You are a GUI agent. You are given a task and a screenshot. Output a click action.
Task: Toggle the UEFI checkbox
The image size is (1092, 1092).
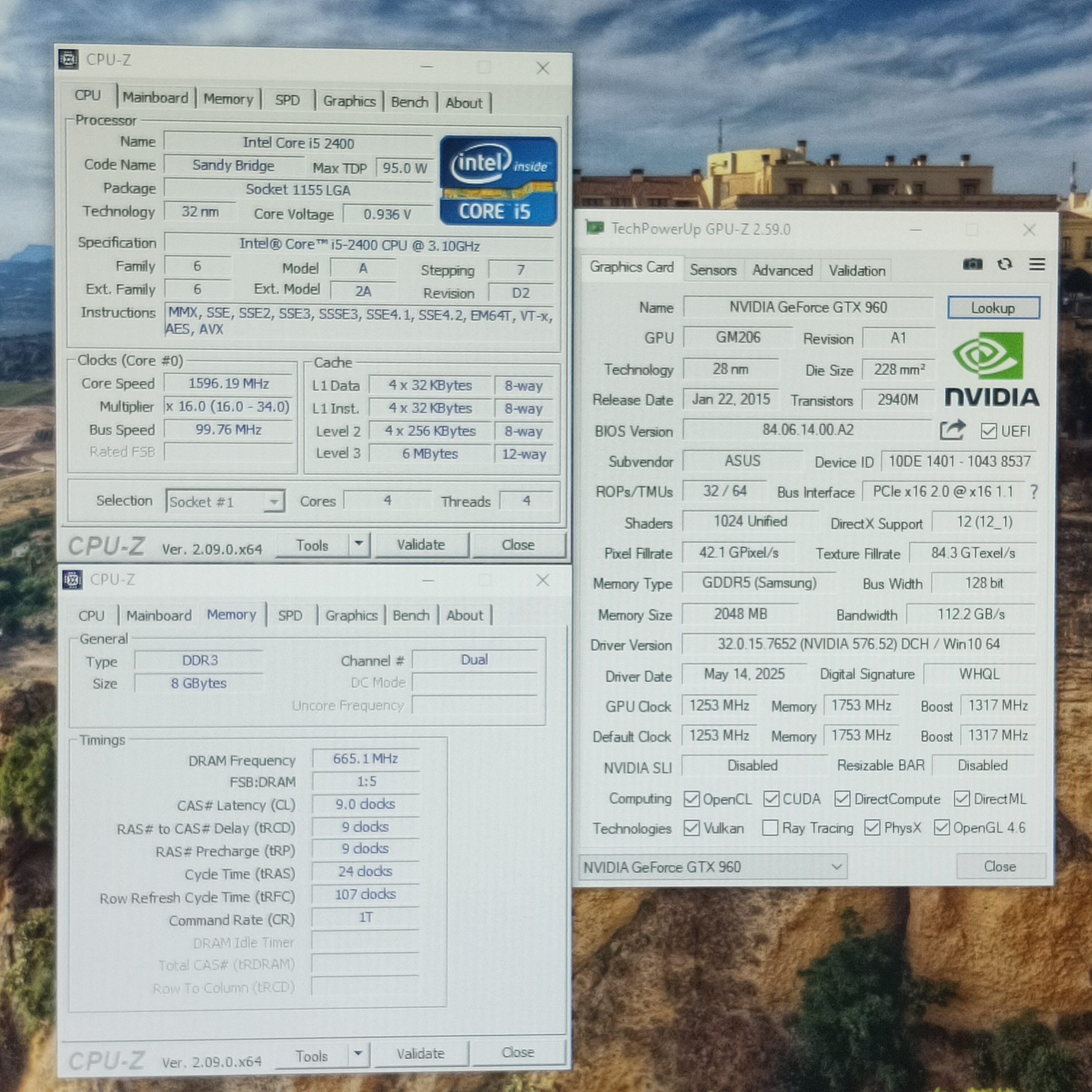point(989,431)
